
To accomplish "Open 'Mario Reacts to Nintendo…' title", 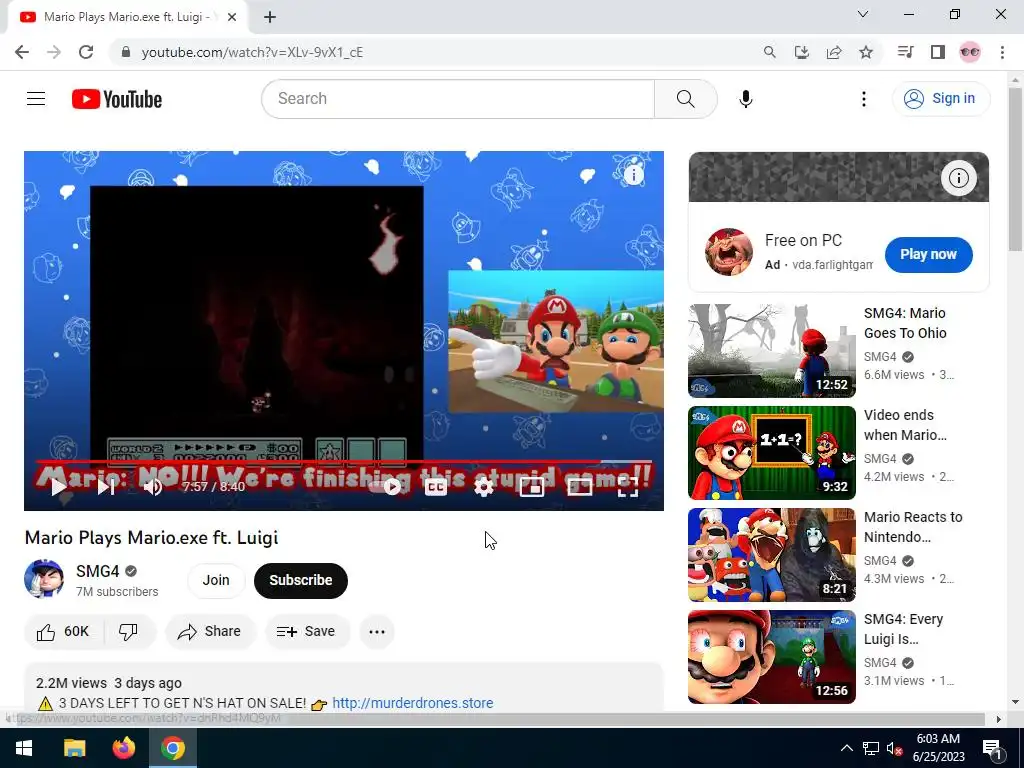I will tap(913, 527).
